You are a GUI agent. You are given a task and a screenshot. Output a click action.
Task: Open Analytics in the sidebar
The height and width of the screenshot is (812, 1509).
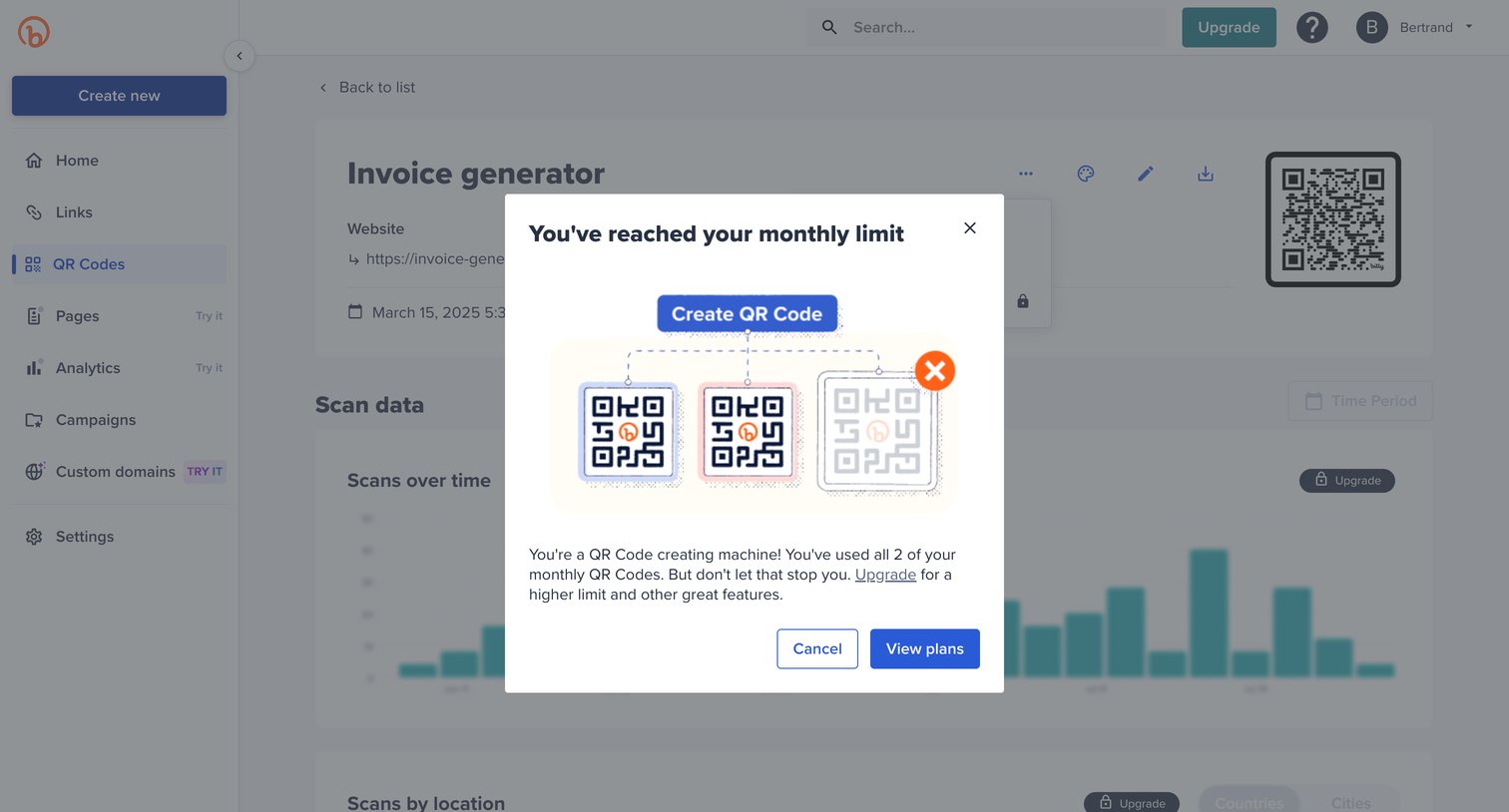(x=119, y=368)
